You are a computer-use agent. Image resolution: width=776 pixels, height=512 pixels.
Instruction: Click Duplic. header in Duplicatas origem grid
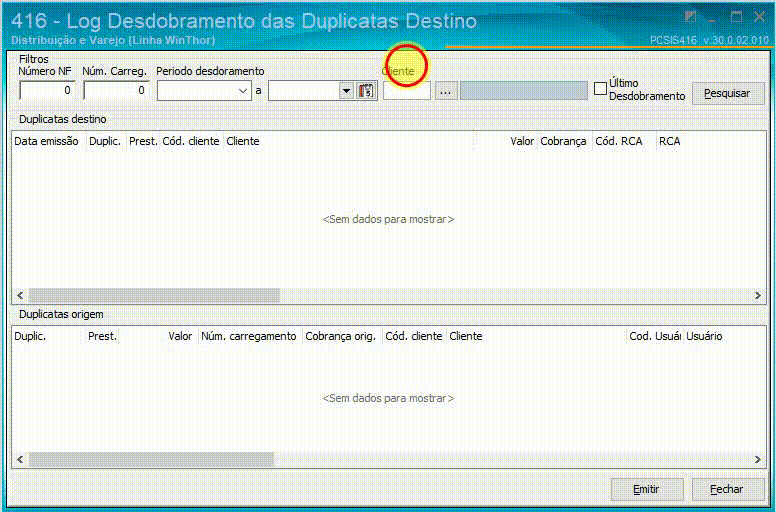click(x=49, y=336)
